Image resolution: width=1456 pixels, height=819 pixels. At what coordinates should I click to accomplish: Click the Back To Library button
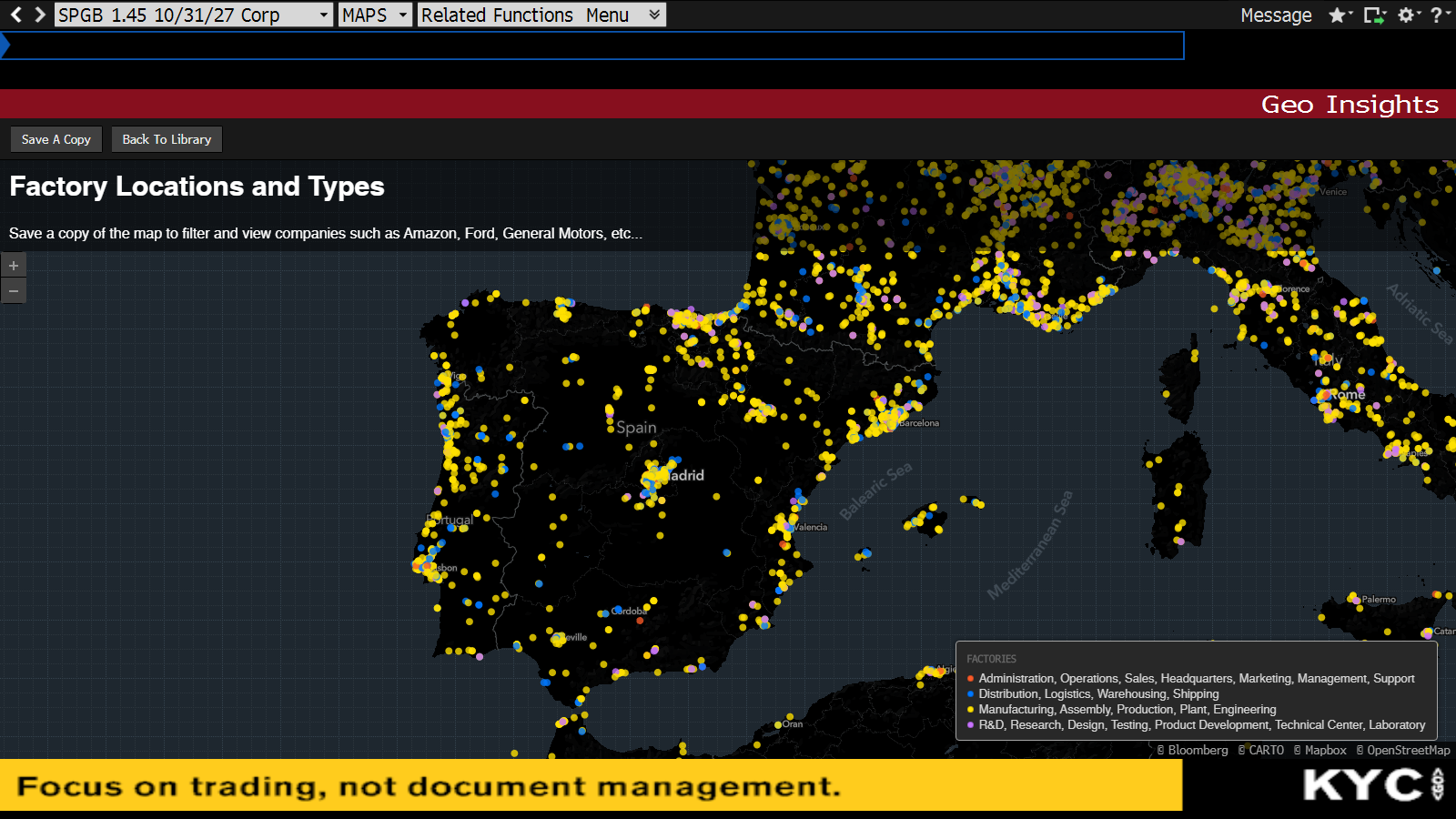[167, 139]
